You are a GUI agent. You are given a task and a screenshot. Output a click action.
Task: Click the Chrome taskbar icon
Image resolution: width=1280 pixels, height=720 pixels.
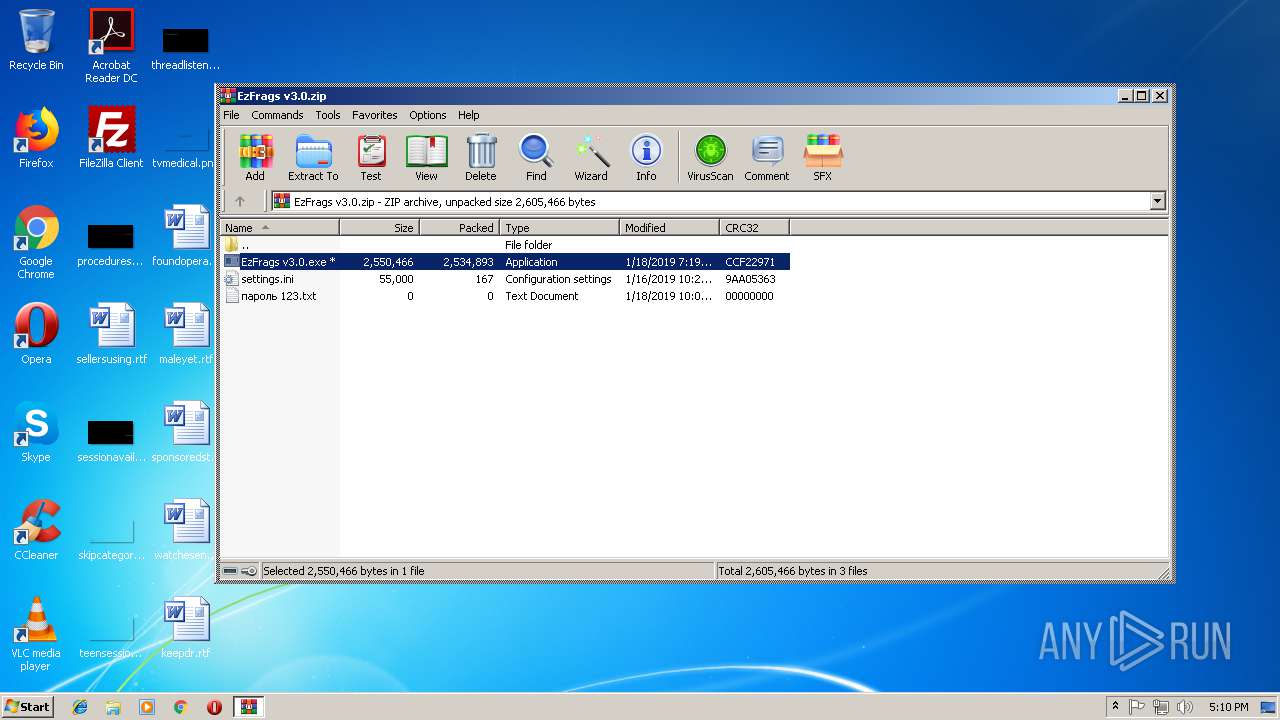[180, 707]
